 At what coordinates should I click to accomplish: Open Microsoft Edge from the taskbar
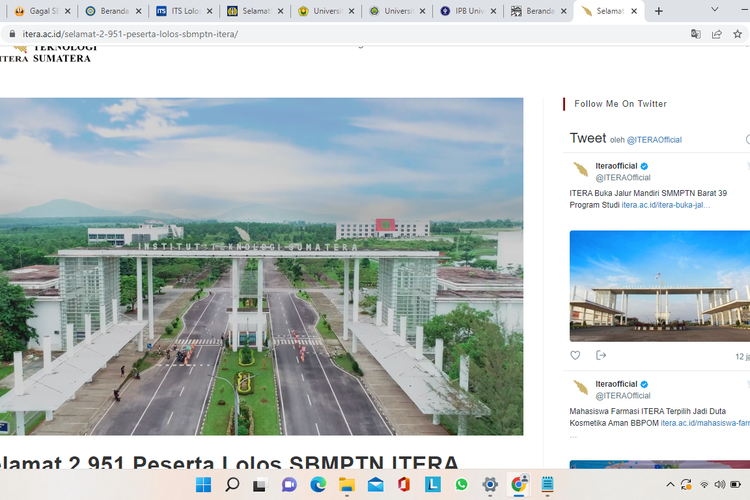[x=318, y=485]
